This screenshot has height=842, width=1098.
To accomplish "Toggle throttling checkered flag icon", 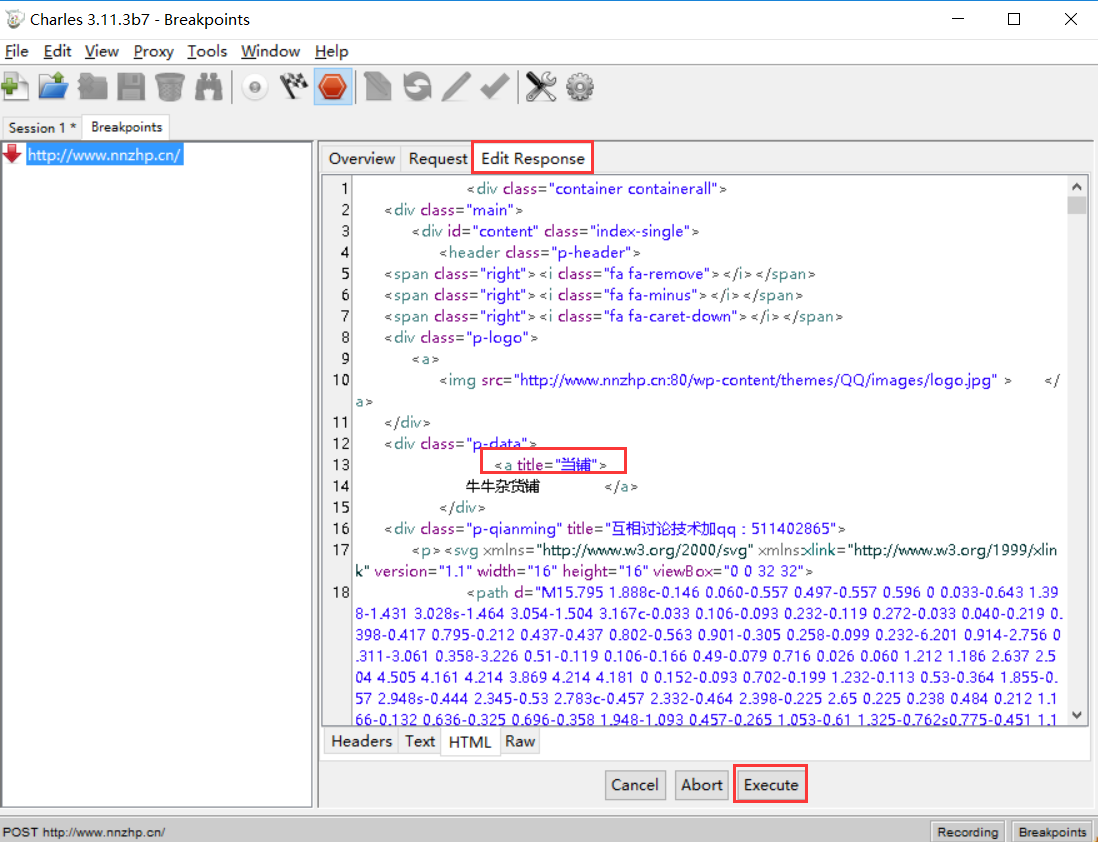I will point(294,87).
